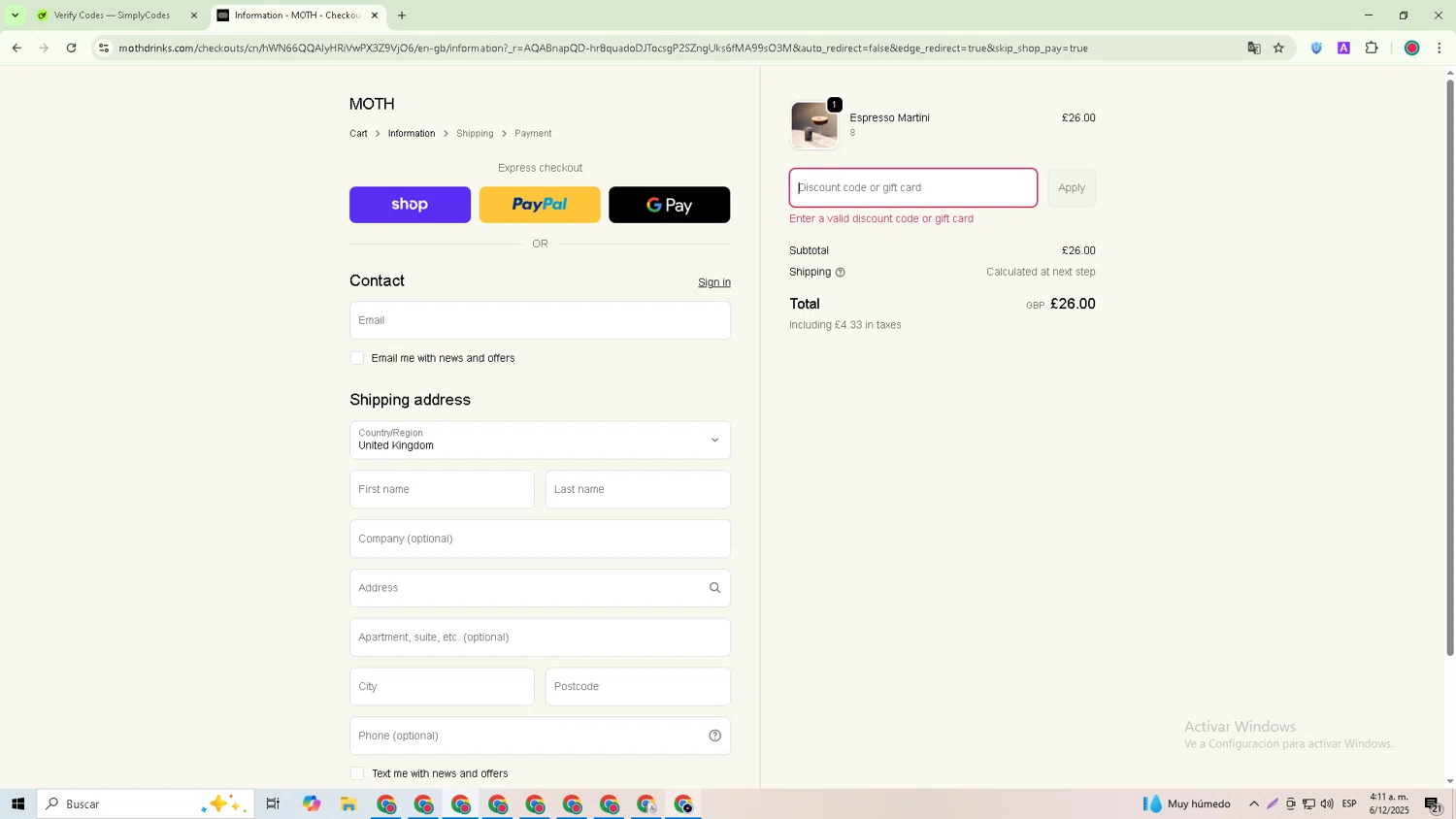Focus the Postcode field
The width and height of the screenshot is (1456, 819).
click(638, 687)
